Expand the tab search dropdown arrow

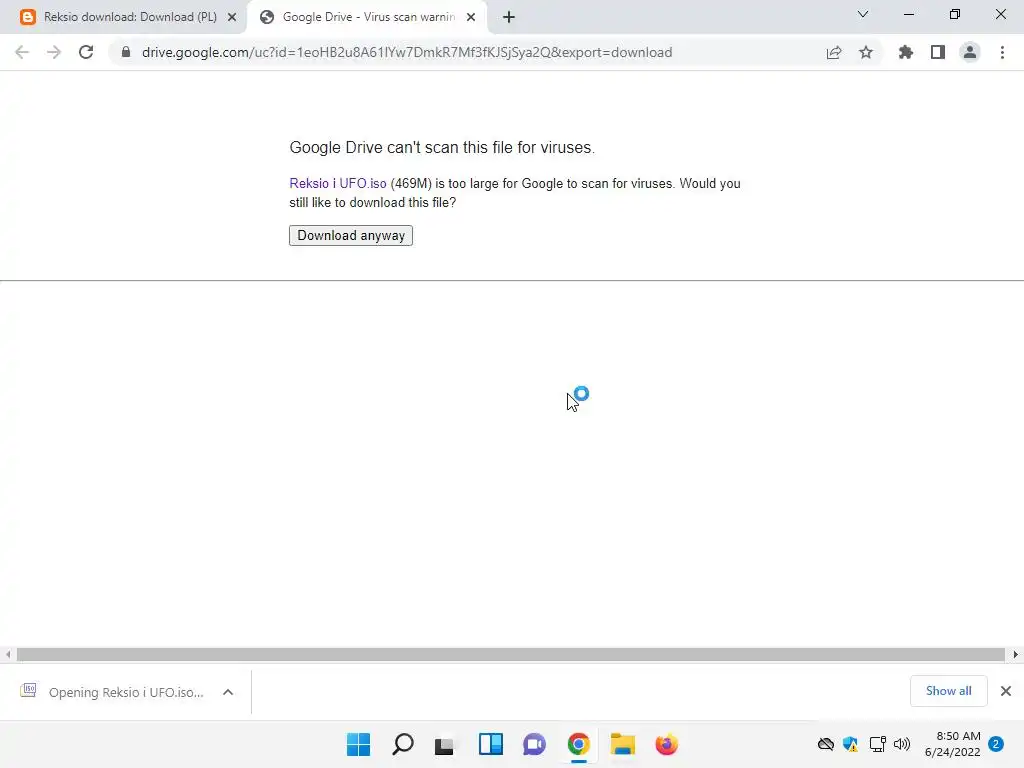coord(863,14)
